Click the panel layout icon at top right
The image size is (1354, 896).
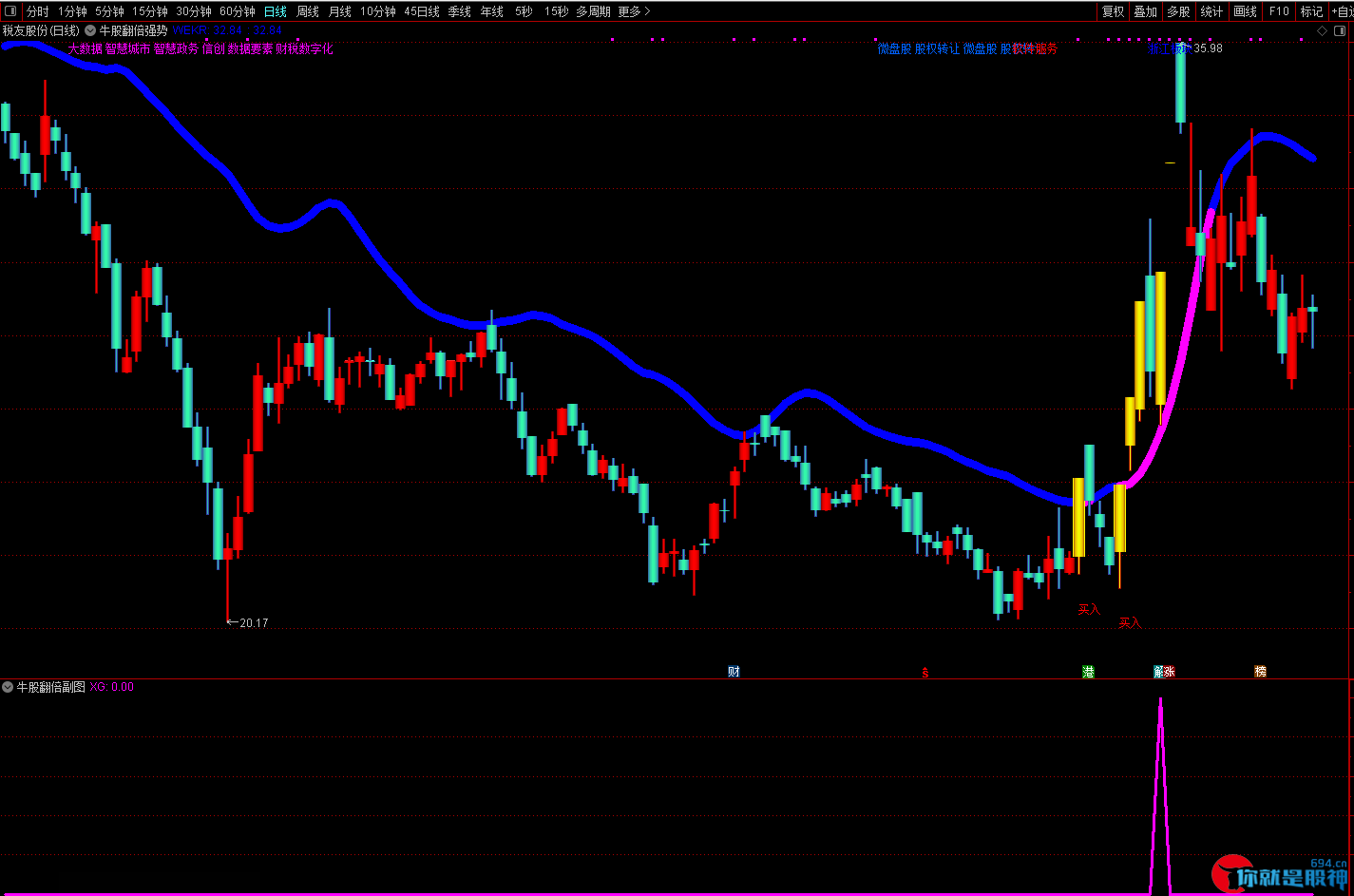point(1340,30)
